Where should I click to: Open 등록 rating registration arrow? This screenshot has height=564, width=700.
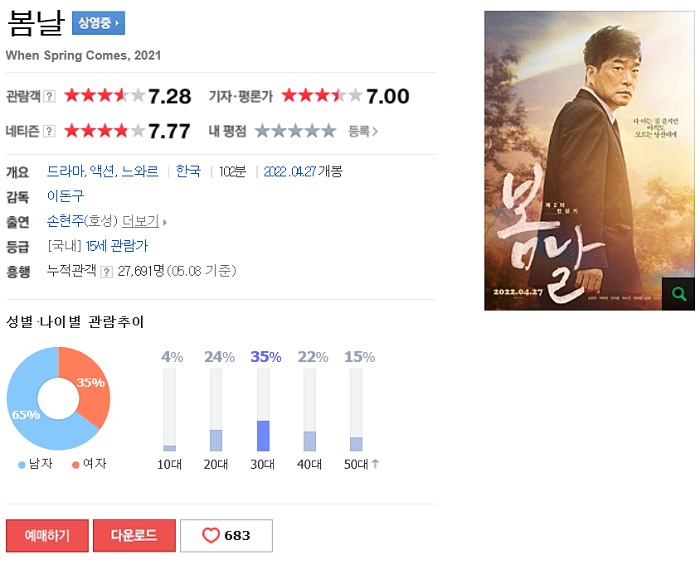363,131
